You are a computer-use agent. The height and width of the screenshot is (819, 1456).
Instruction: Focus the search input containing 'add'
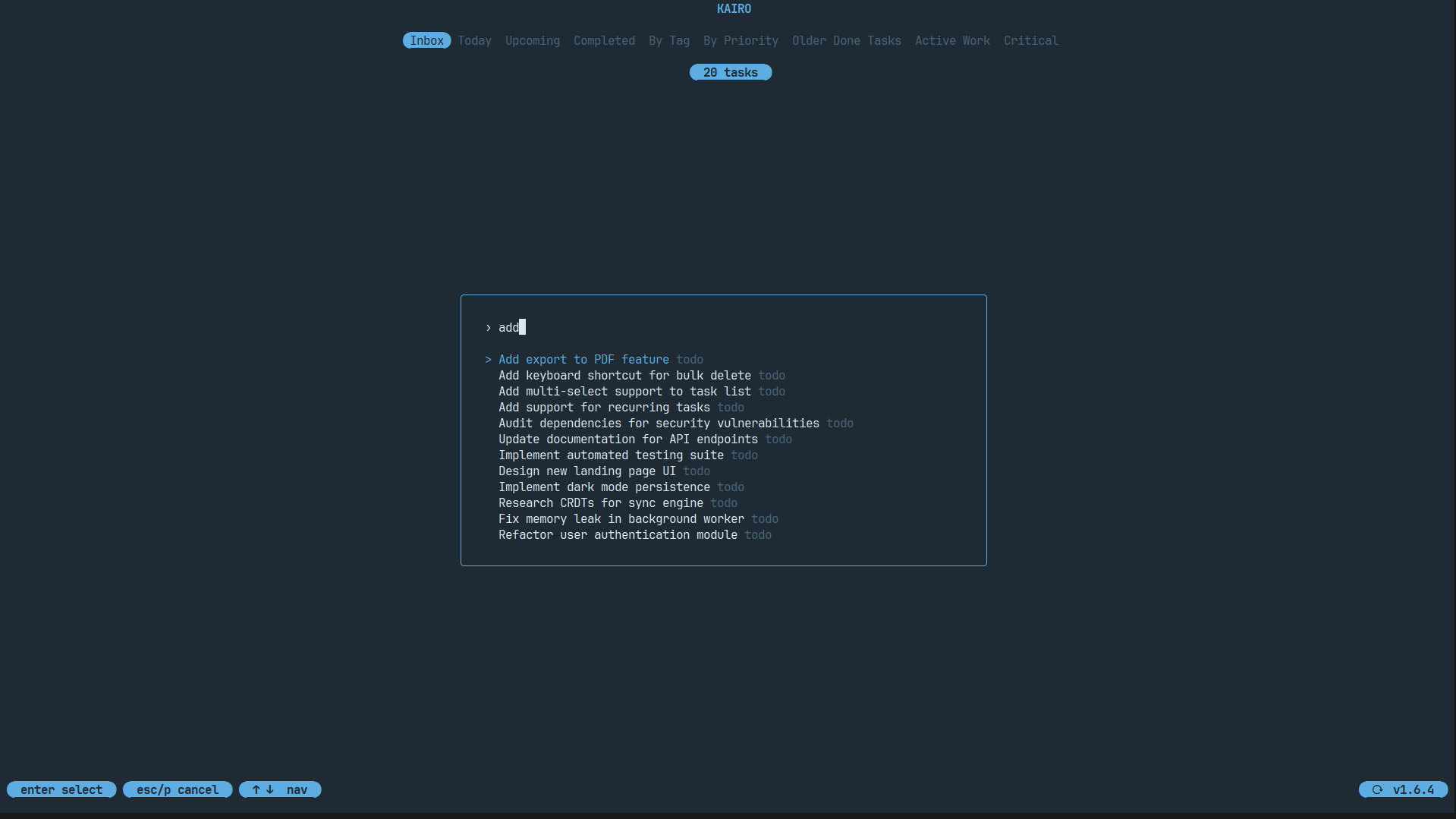pyautogui.click(x=723, y=328)
